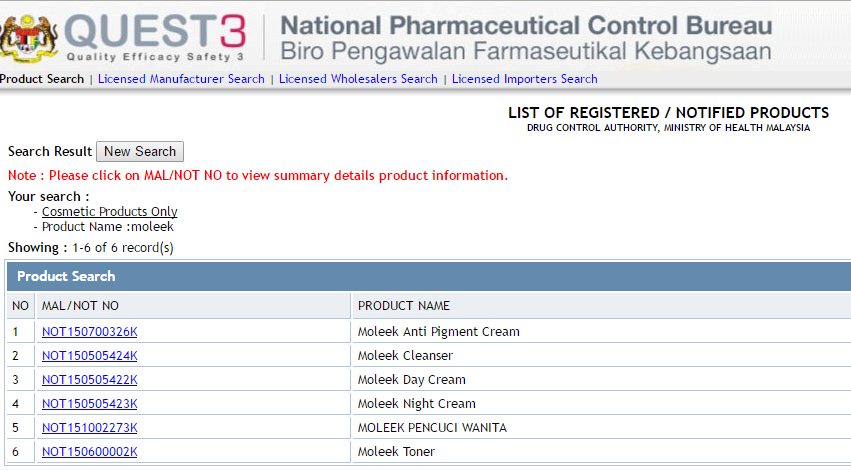
Task: View details for NOT150505422K
Action: click(89, 380)
